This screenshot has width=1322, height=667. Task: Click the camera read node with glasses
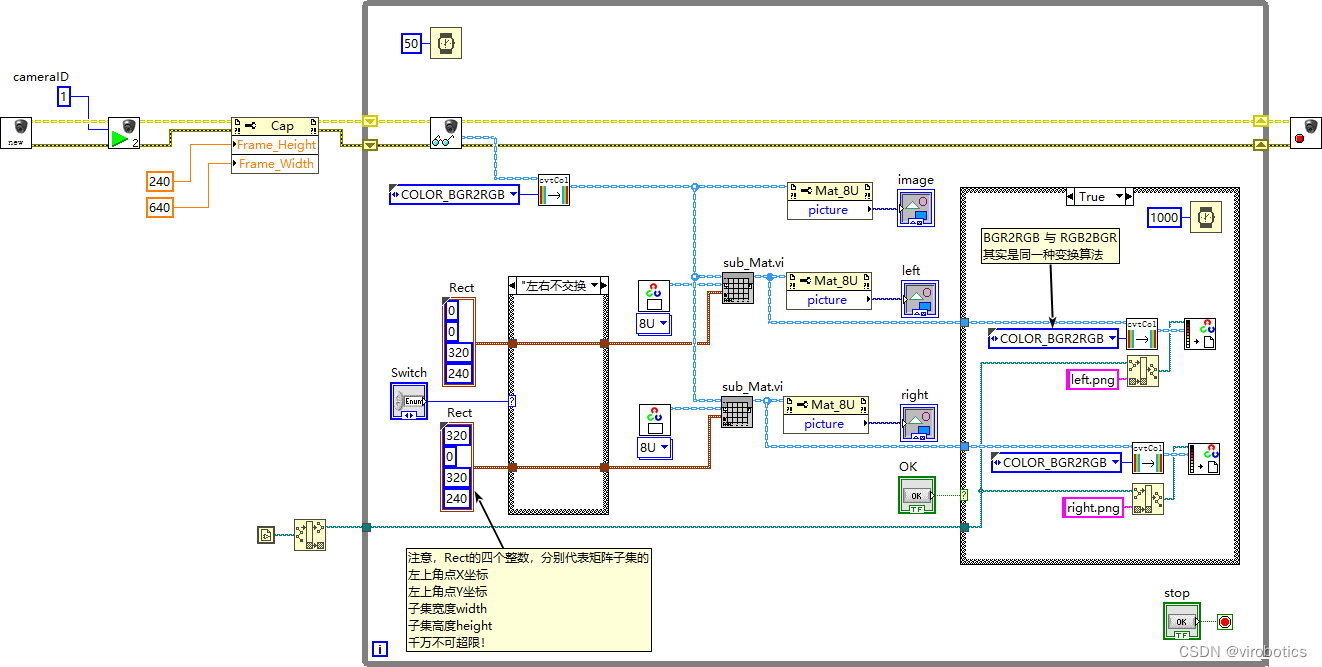coord(446,133)
